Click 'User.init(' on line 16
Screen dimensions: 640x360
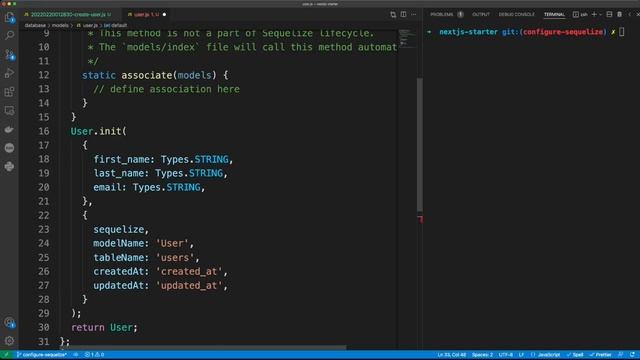point(98,131)
